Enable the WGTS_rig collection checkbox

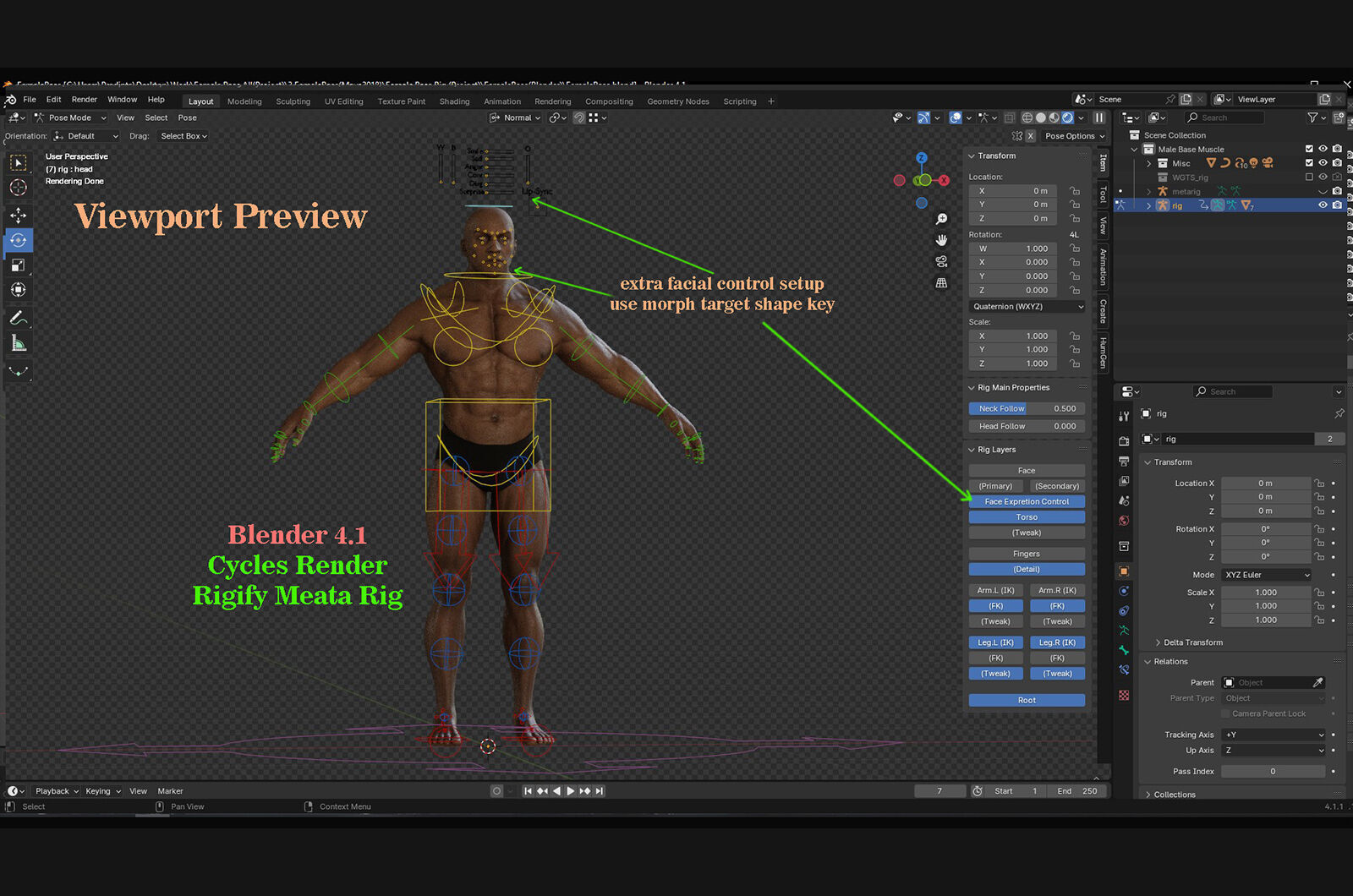coord(1309,177)
